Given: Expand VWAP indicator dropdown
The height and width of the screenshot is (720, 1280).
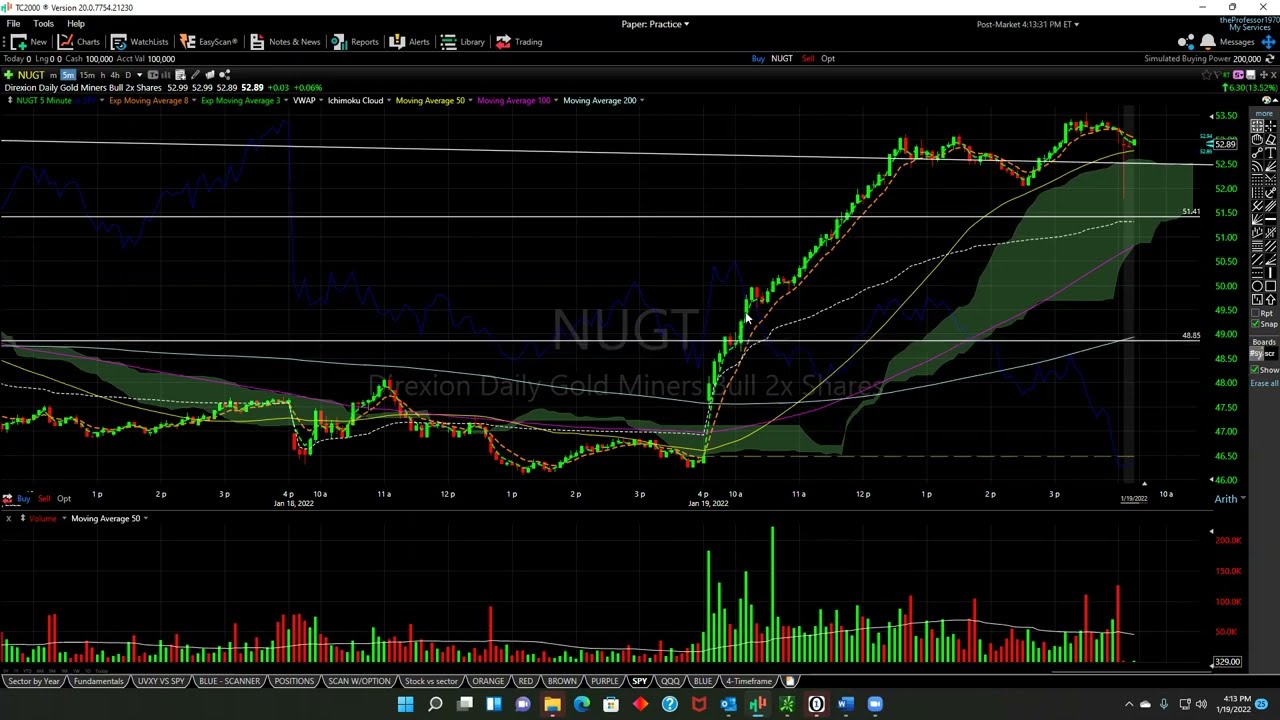Looking at the screenshot, I should [x=321, y=100].
